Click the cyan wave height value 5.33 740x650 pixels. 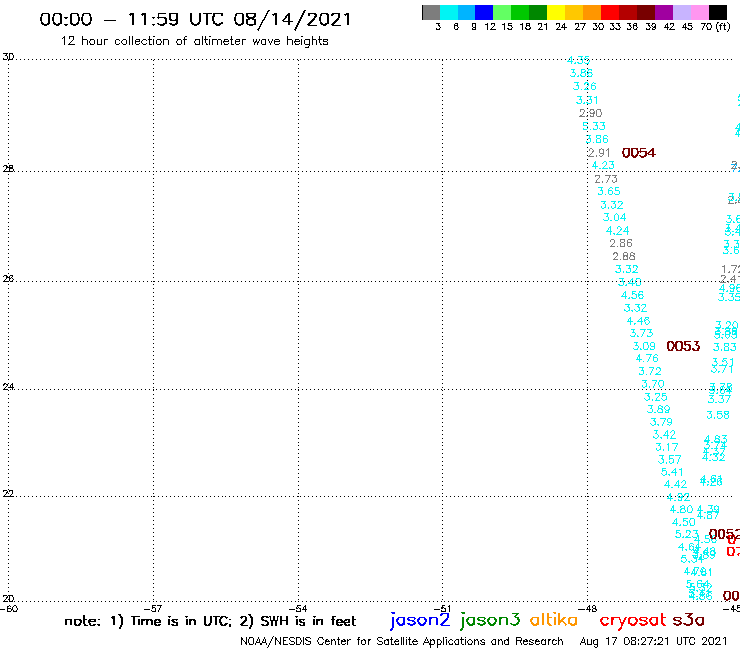594,126
